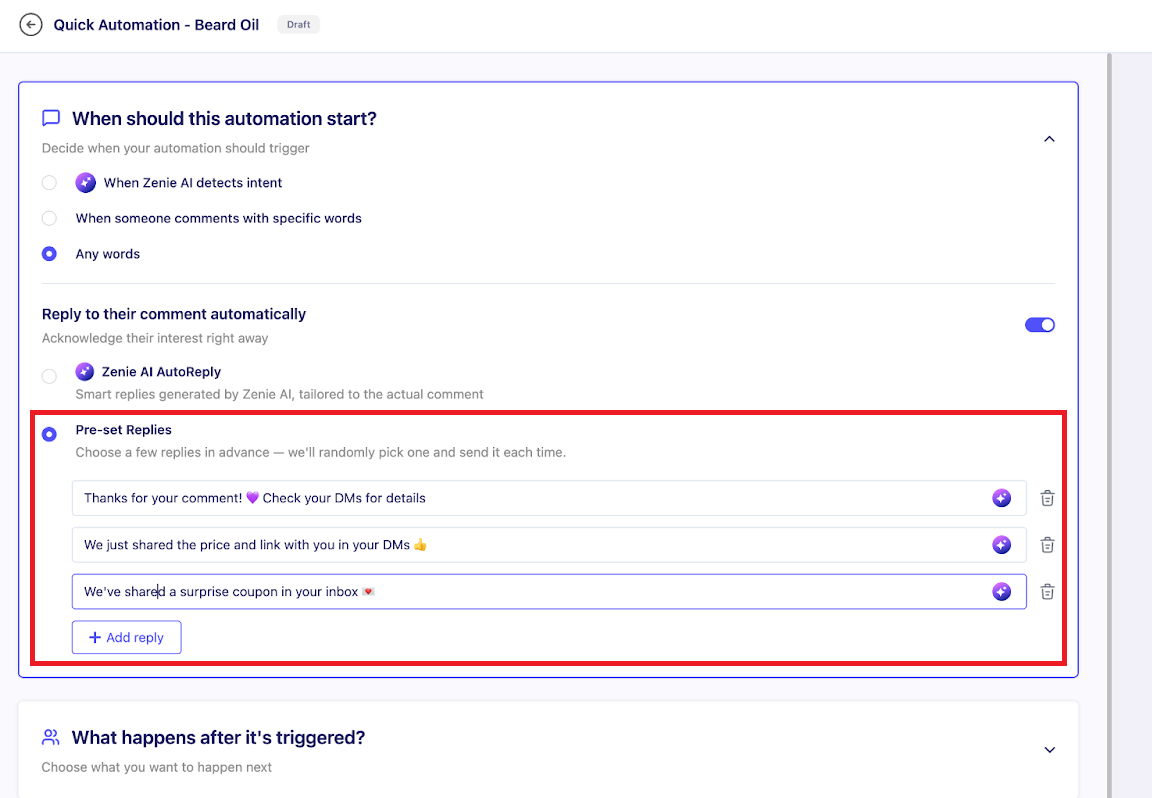Select the 'Any words' radio button
Screen dimensions: 1152x798
point(49,254)
